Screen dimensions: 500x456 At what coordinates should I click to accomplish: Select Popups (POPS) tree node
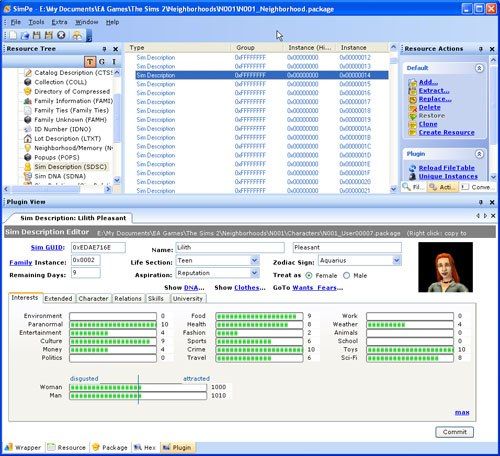(x=57, y=157)
